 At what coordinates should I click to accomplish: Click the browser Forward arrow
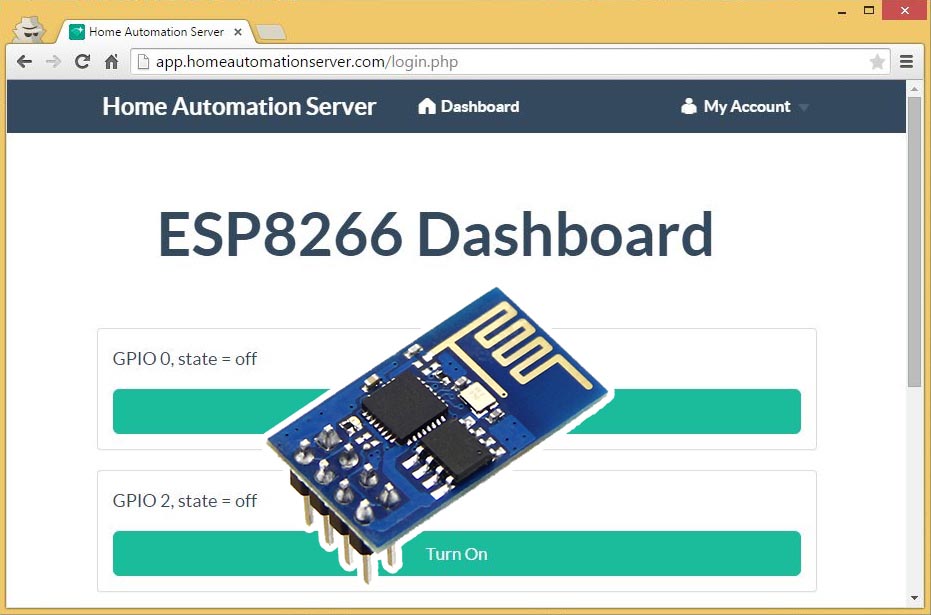(54, 62)
